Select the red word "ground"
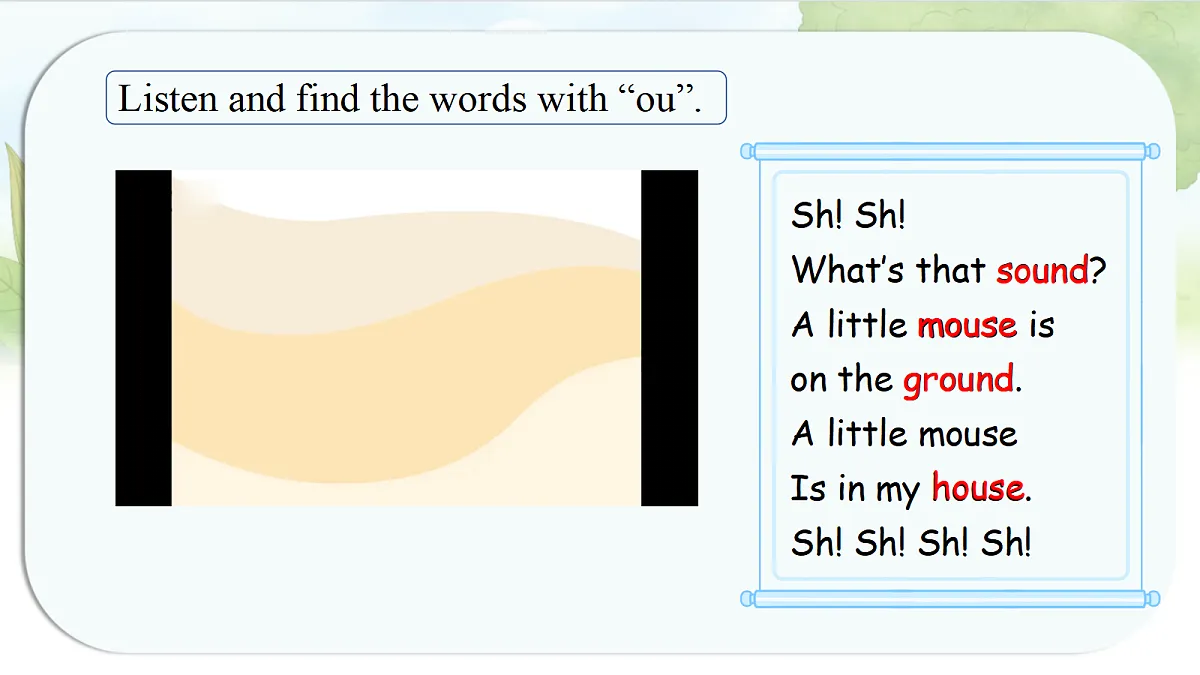 958,381
